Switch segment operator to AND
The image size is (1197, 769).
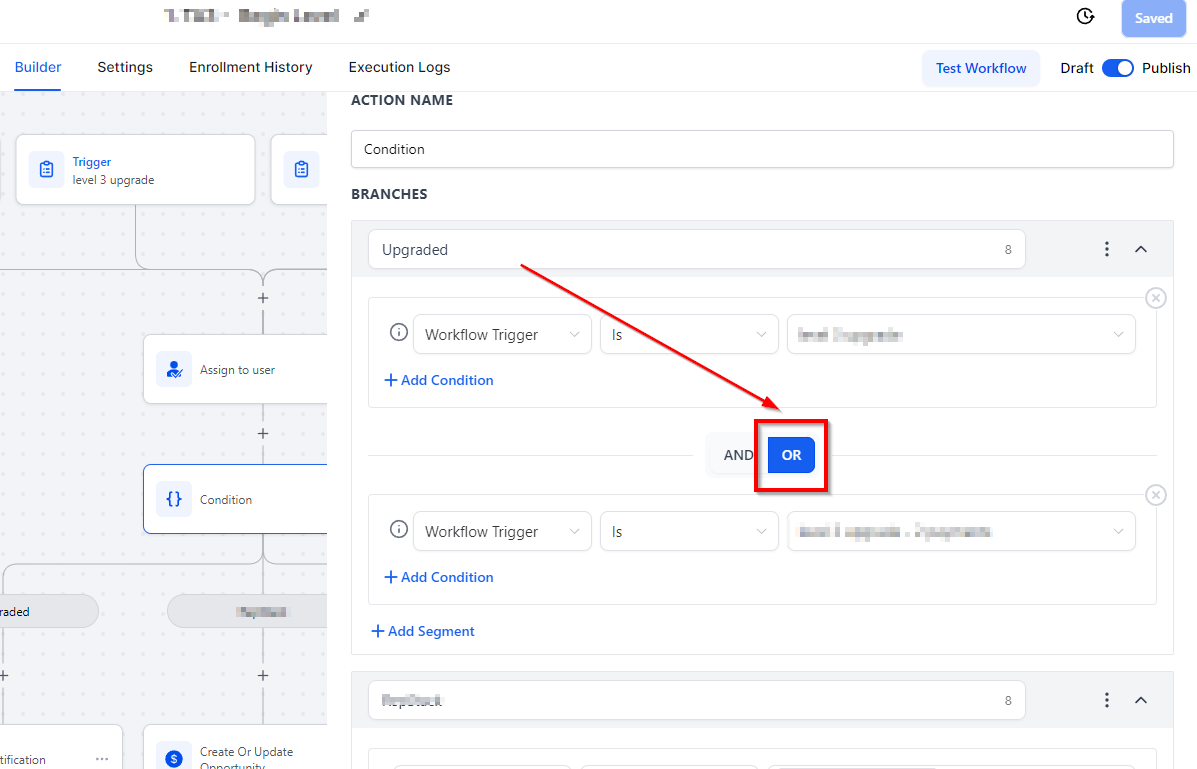click(x=737, y=455)
